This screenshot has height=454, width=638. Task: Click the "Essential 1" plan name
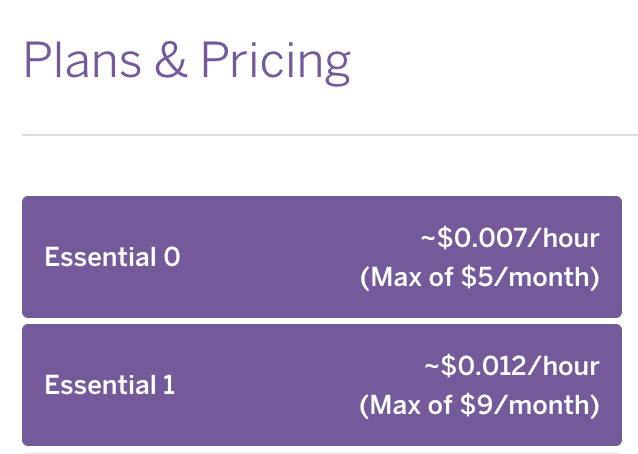[x=110, y=385]
